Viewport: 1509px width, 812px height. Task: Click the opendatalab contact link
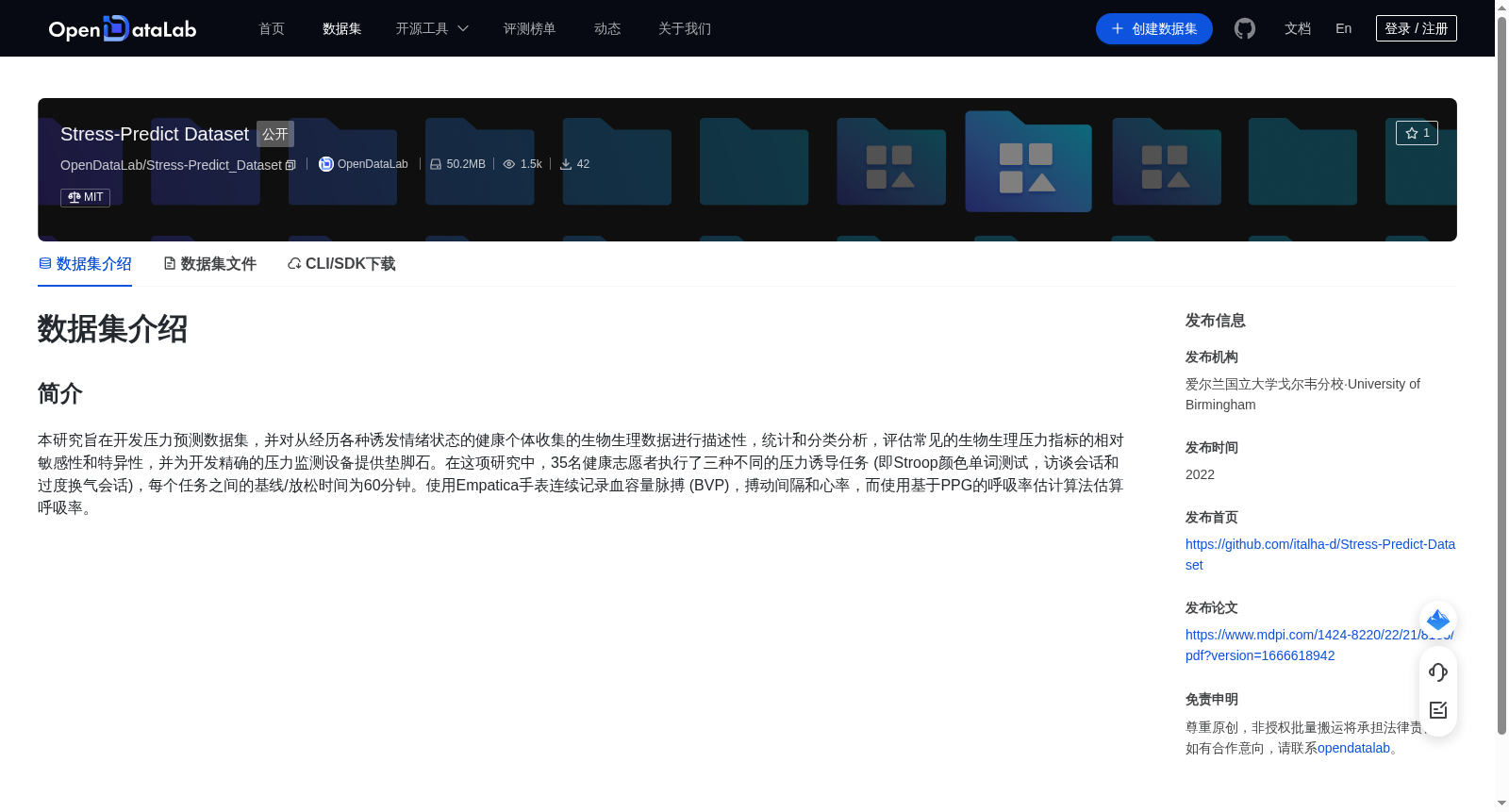click(x=1353, y=748)
